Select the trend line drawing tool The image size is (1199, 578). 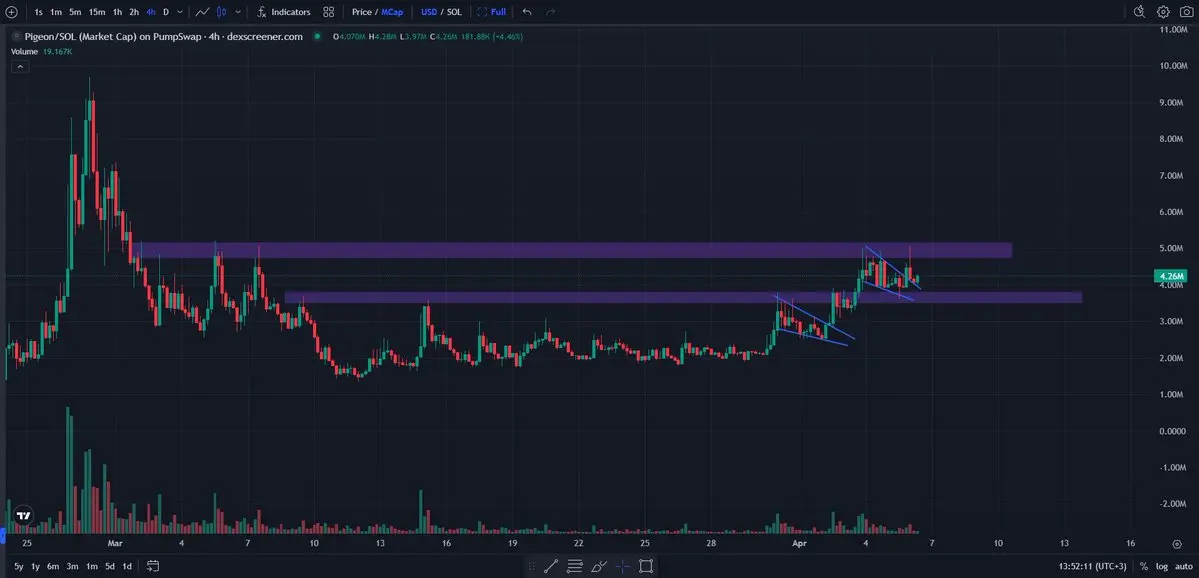[551, 567]
